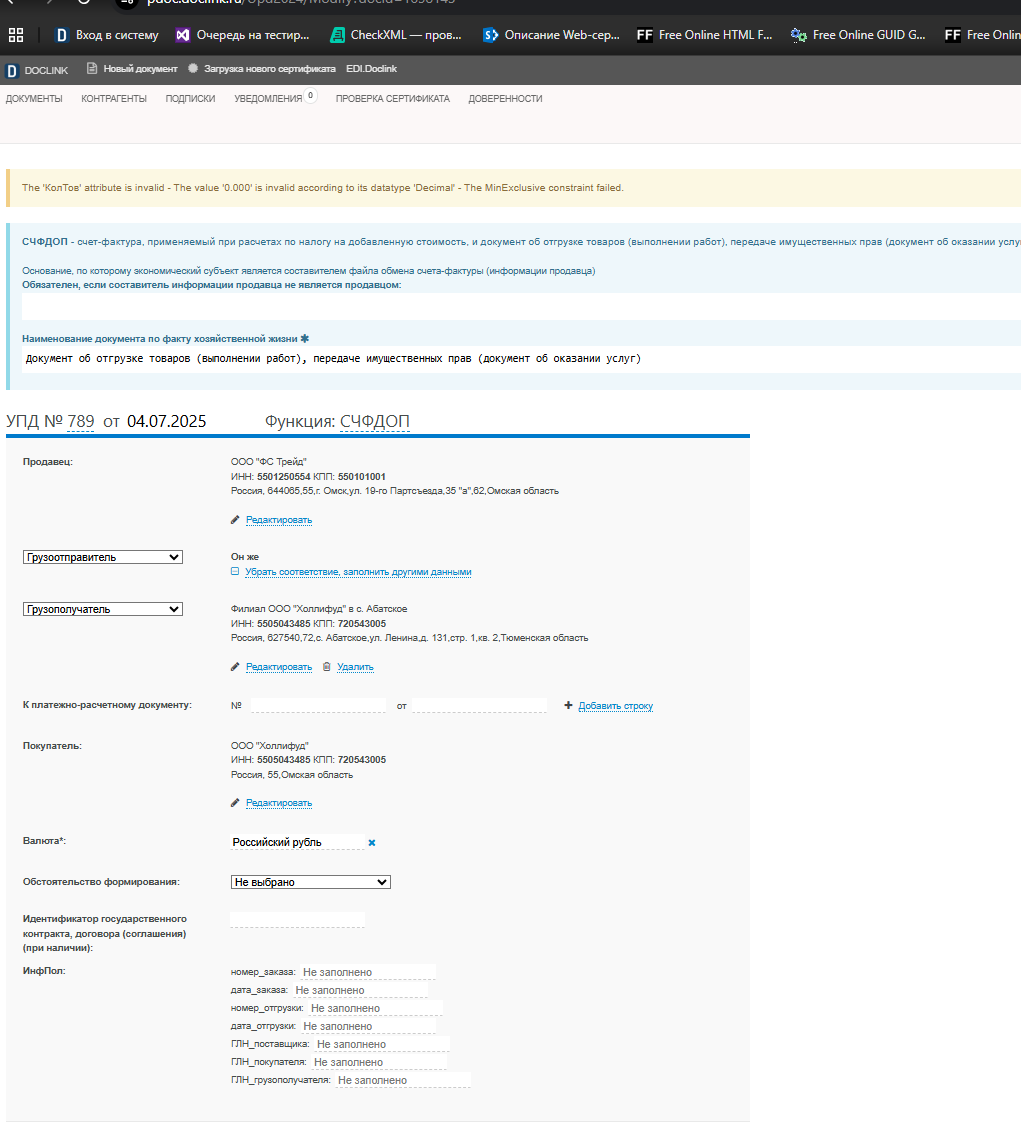This screenshot has width=1021, height=1128.
Task: Open the ПРОВЕРКА СЕРТИФИКАТА menu
Action: pyautogui.click(x=392, y=99)
